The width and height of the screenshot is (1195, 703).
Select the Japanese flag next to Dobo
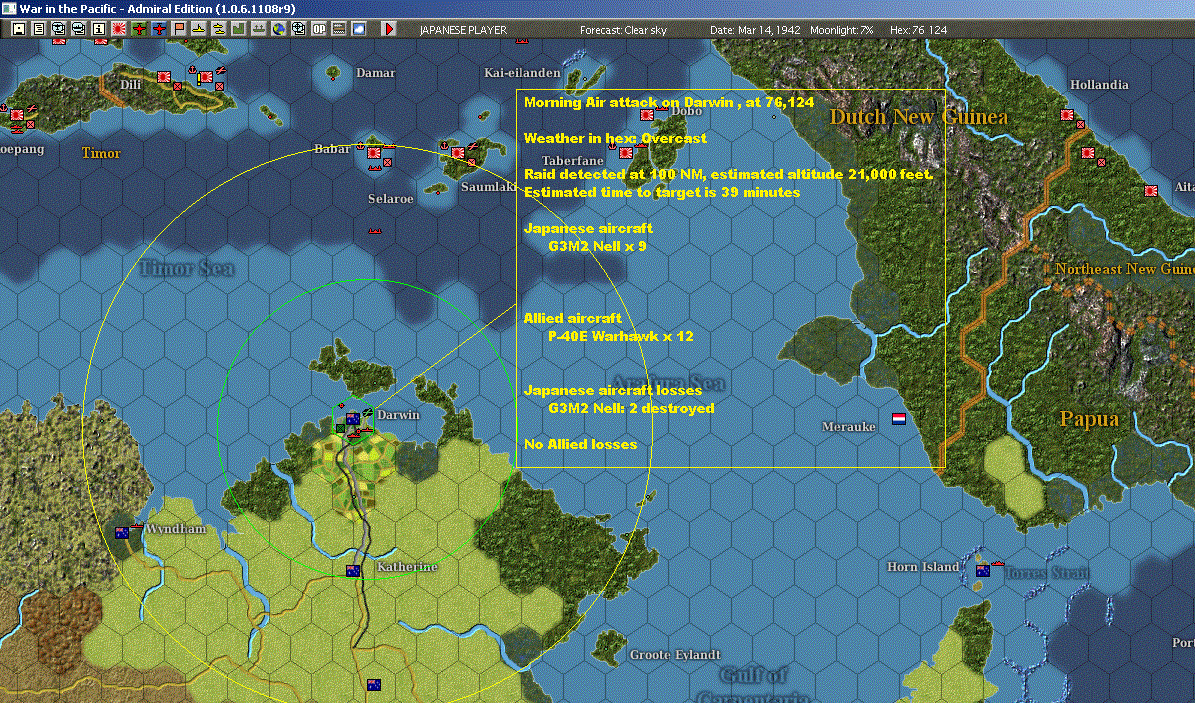tap(647, 115)
